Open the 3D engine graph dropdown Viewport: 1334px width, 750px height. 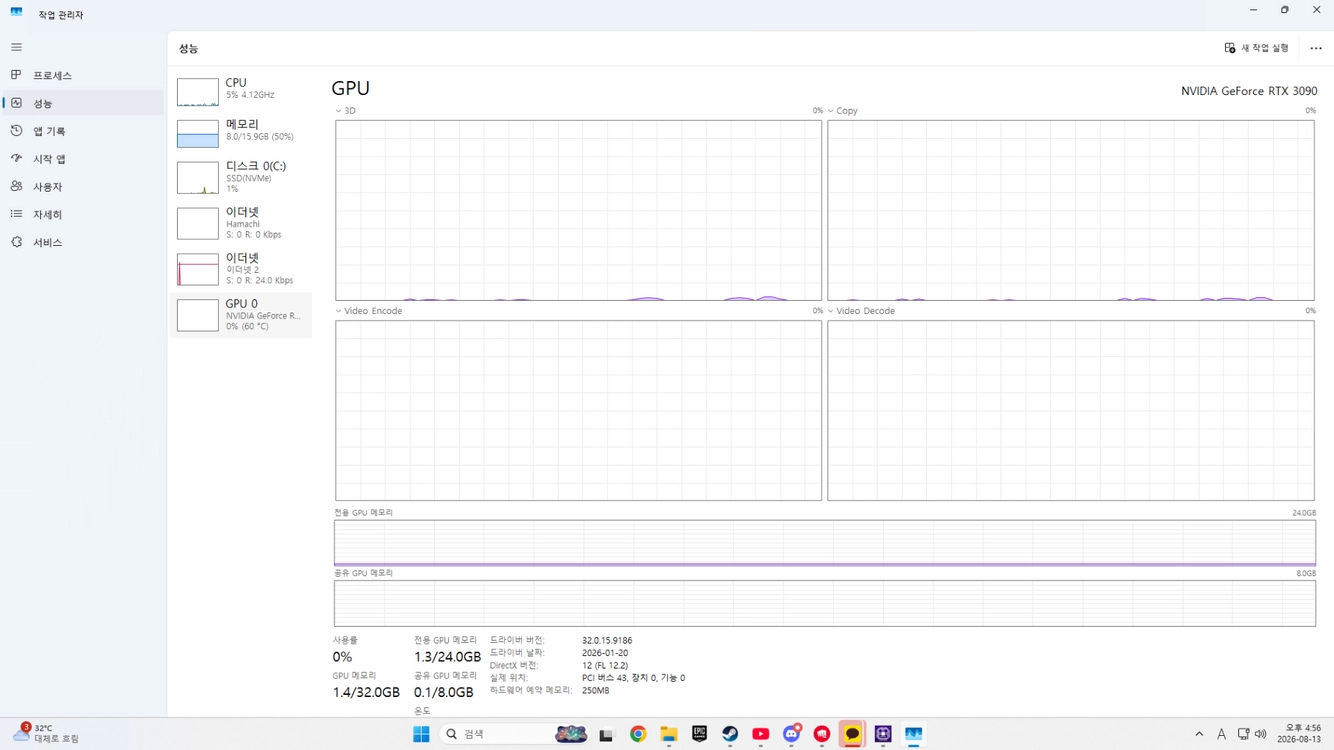tap(346, 111)
